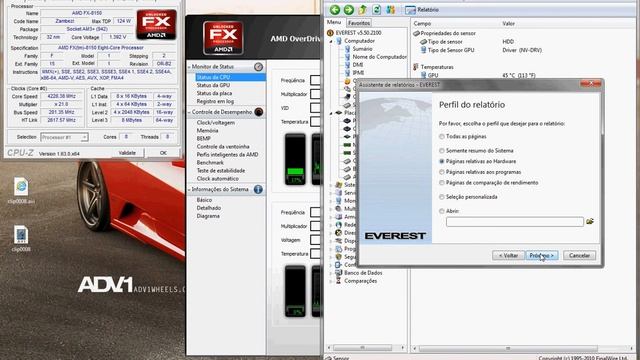This screenshot has height=360, width=640.
Task: Click the AMD FX logo in the CPU-Z window
Action: click(x=156, y=25)
